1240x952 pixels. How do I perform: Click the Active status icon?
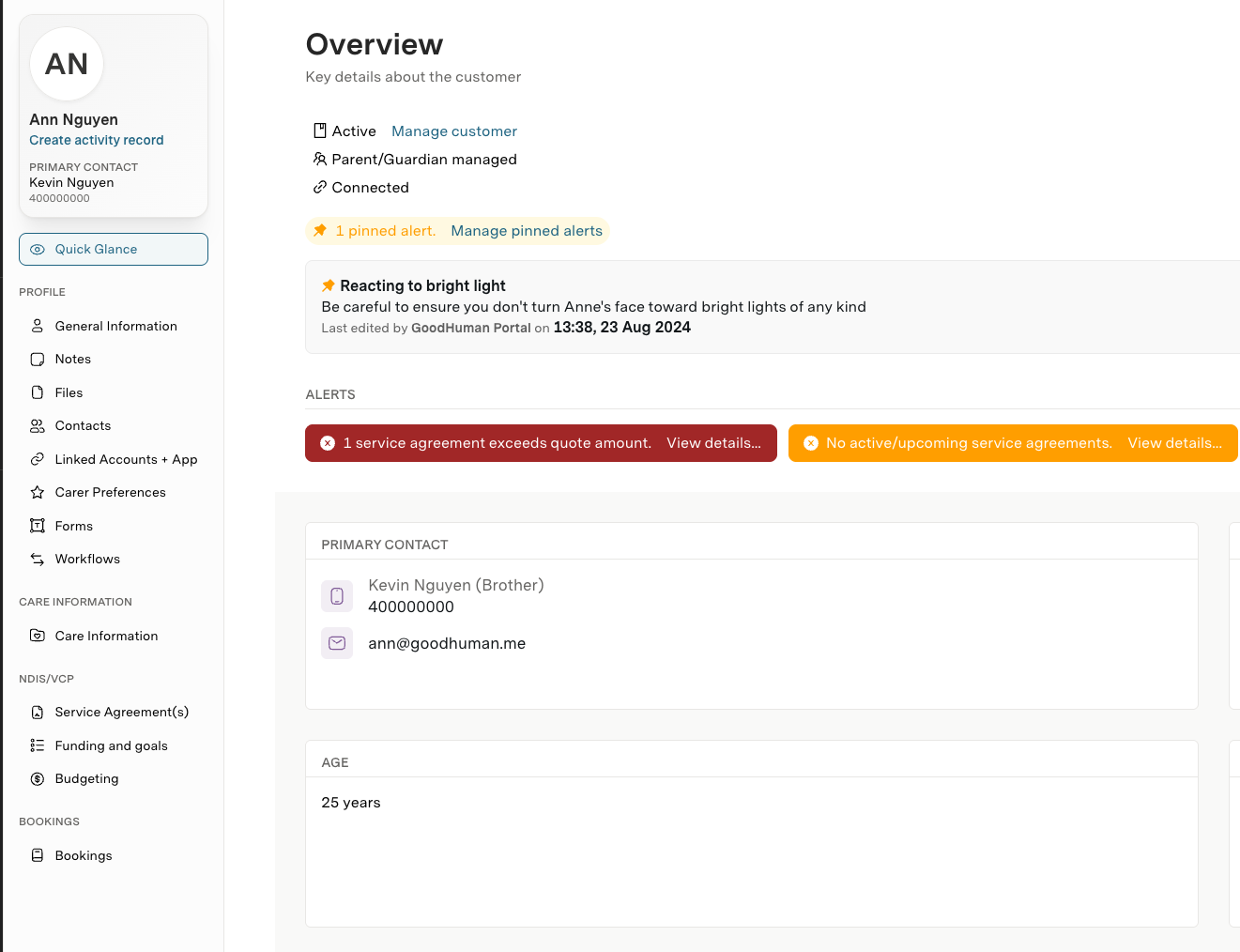[320, 131]
